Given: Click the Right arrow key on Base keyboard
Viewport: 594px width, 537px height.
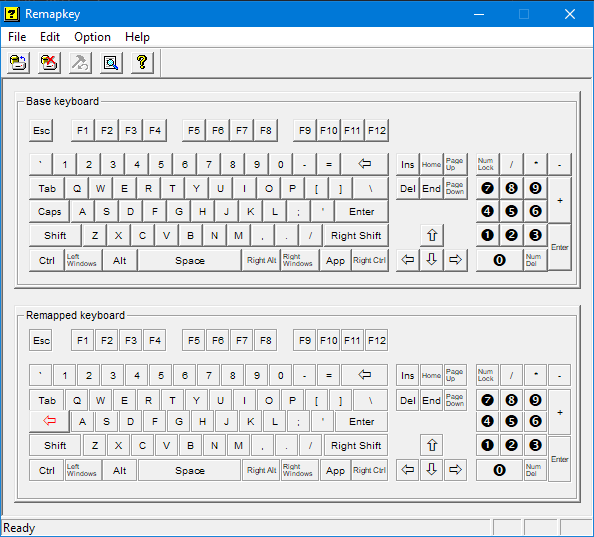Looking at the screenshot, I should (456, 260).
